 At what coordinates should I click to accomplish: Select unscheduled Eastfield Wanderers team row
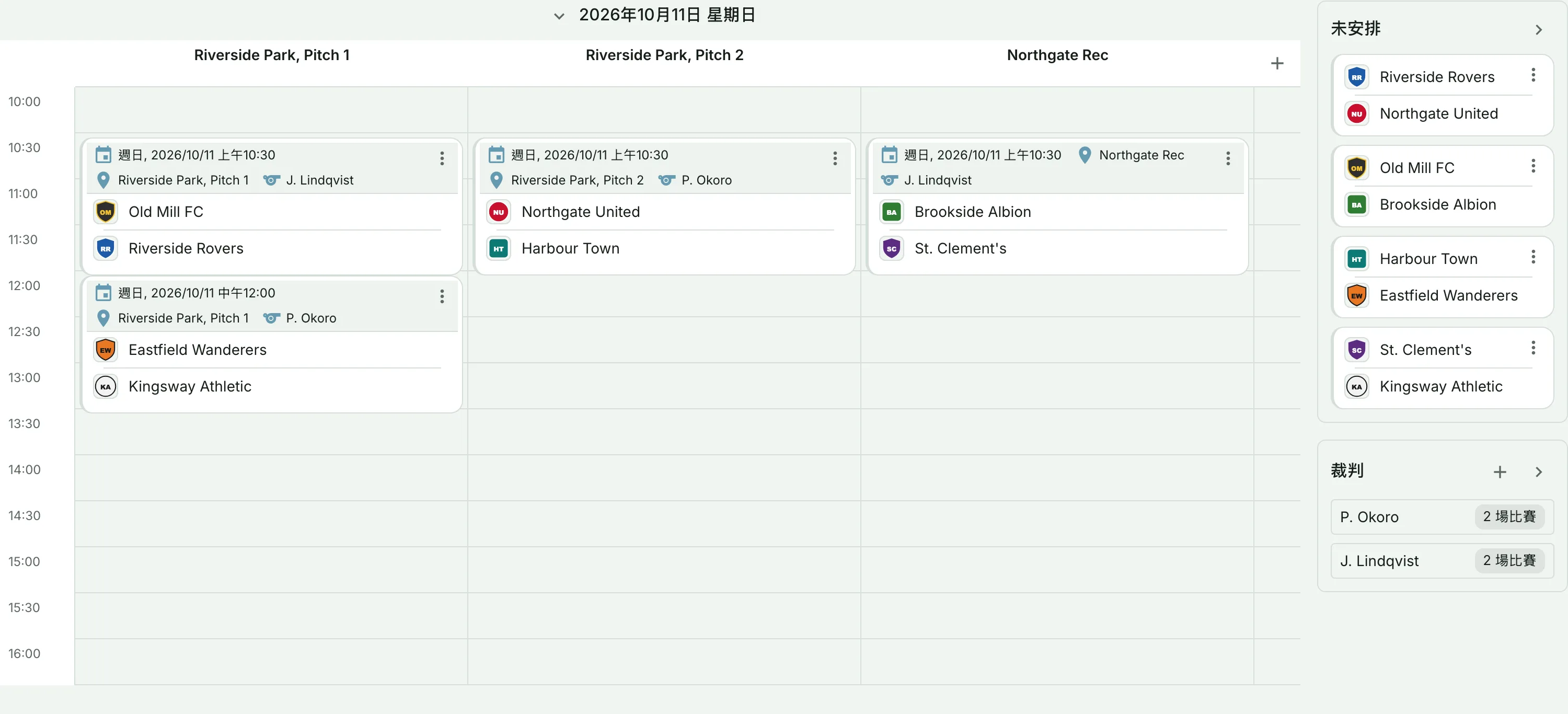[1438, 296]
